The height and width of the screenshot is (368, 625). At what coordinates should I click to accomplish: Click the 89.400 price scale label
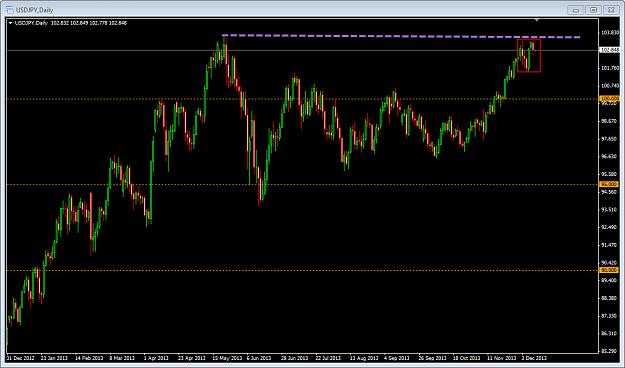pos(610,280)
